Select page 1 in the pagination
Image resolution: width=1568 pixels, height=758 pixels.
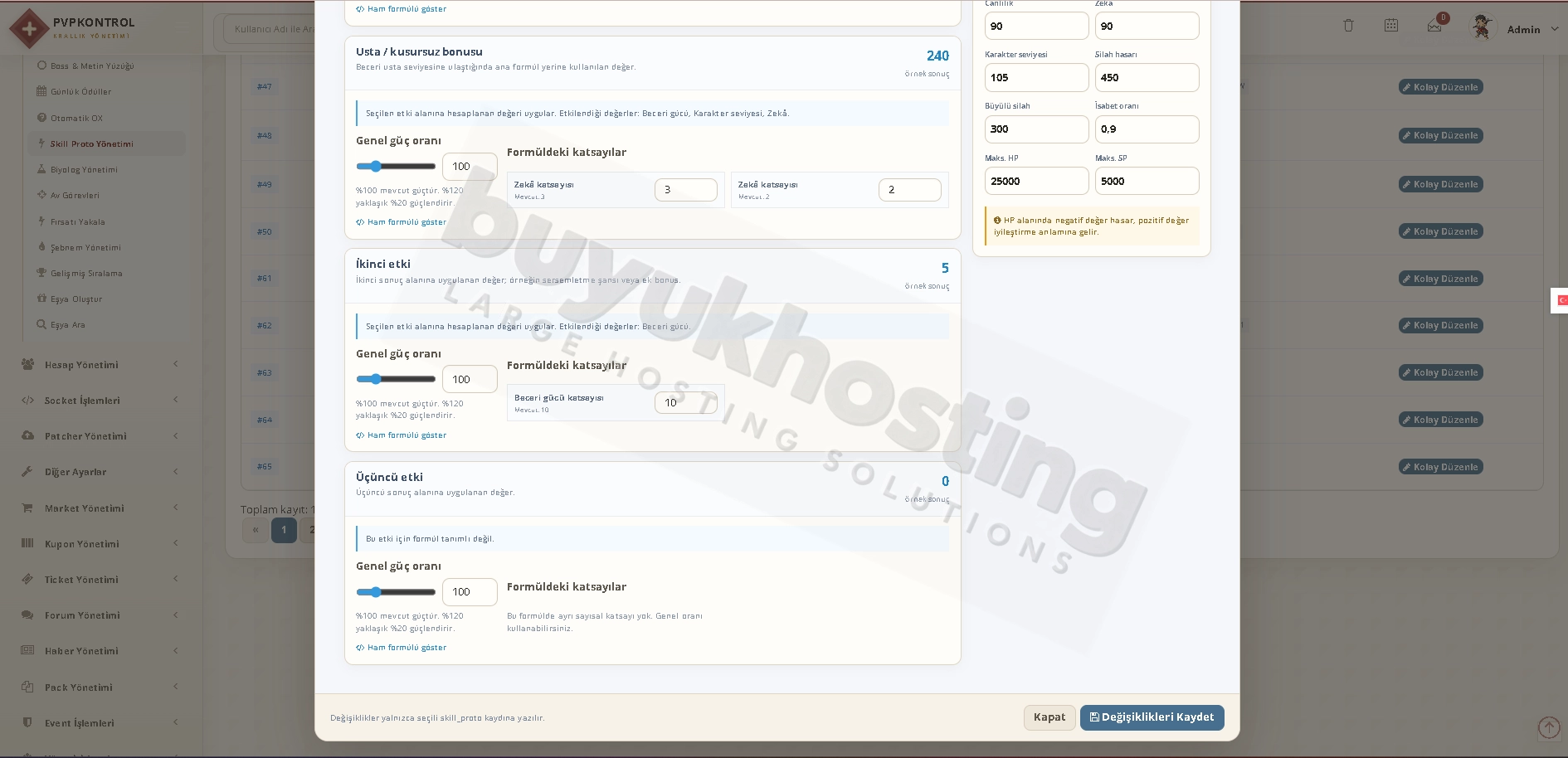tap(284, 530)
